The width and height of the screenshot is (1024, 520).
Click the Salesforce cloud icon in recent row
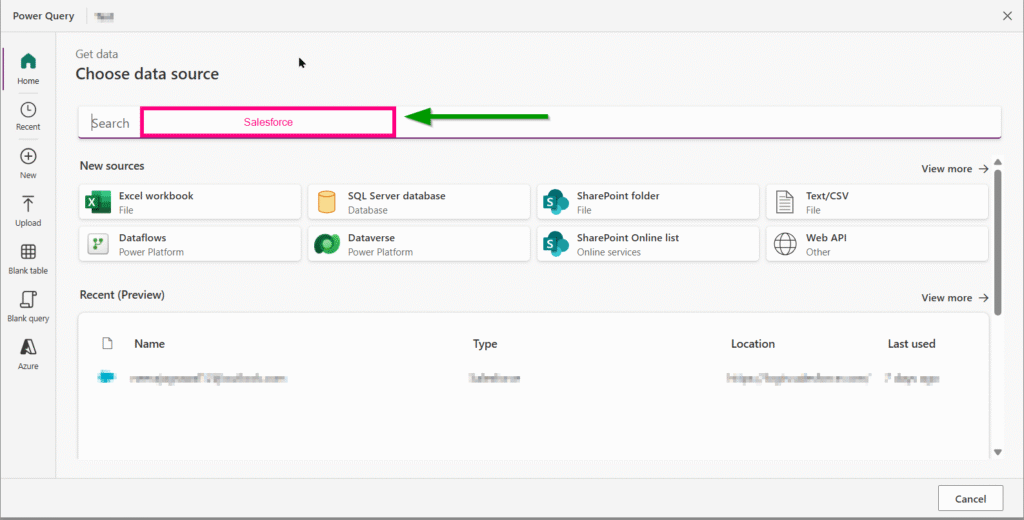tap(106, 378)
